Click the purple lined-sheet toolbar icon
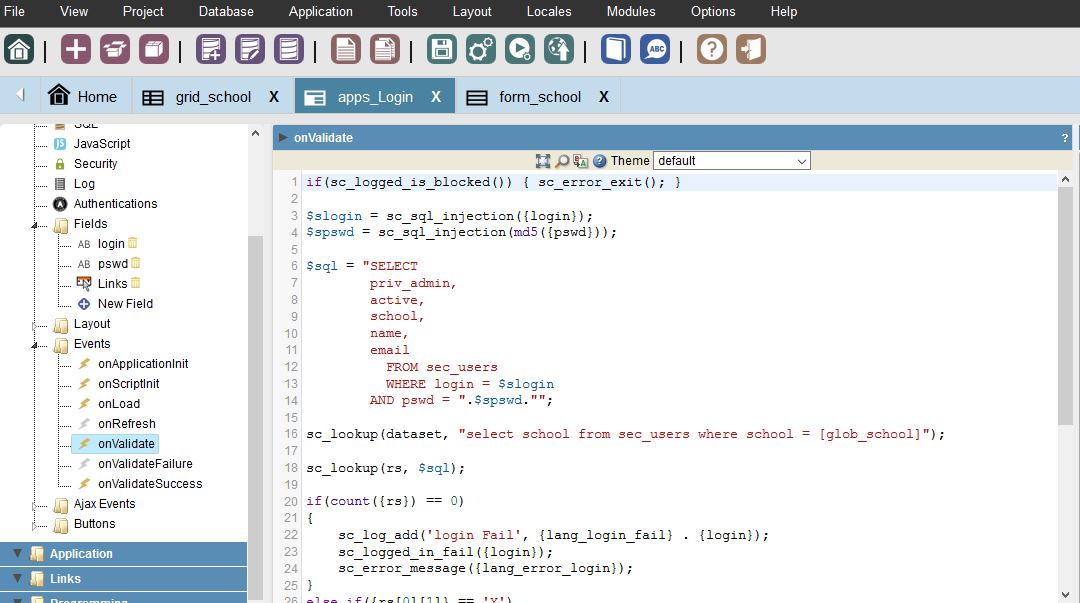 point(289,50)
